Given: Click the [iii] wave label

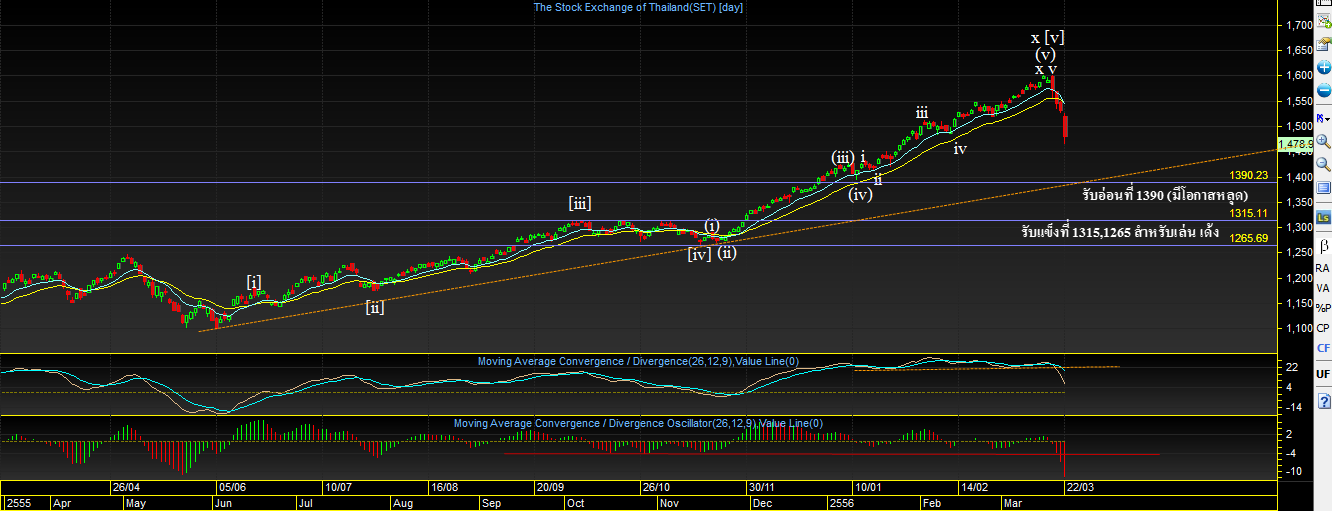Looking at the screenshot, I should pos(580,203).
